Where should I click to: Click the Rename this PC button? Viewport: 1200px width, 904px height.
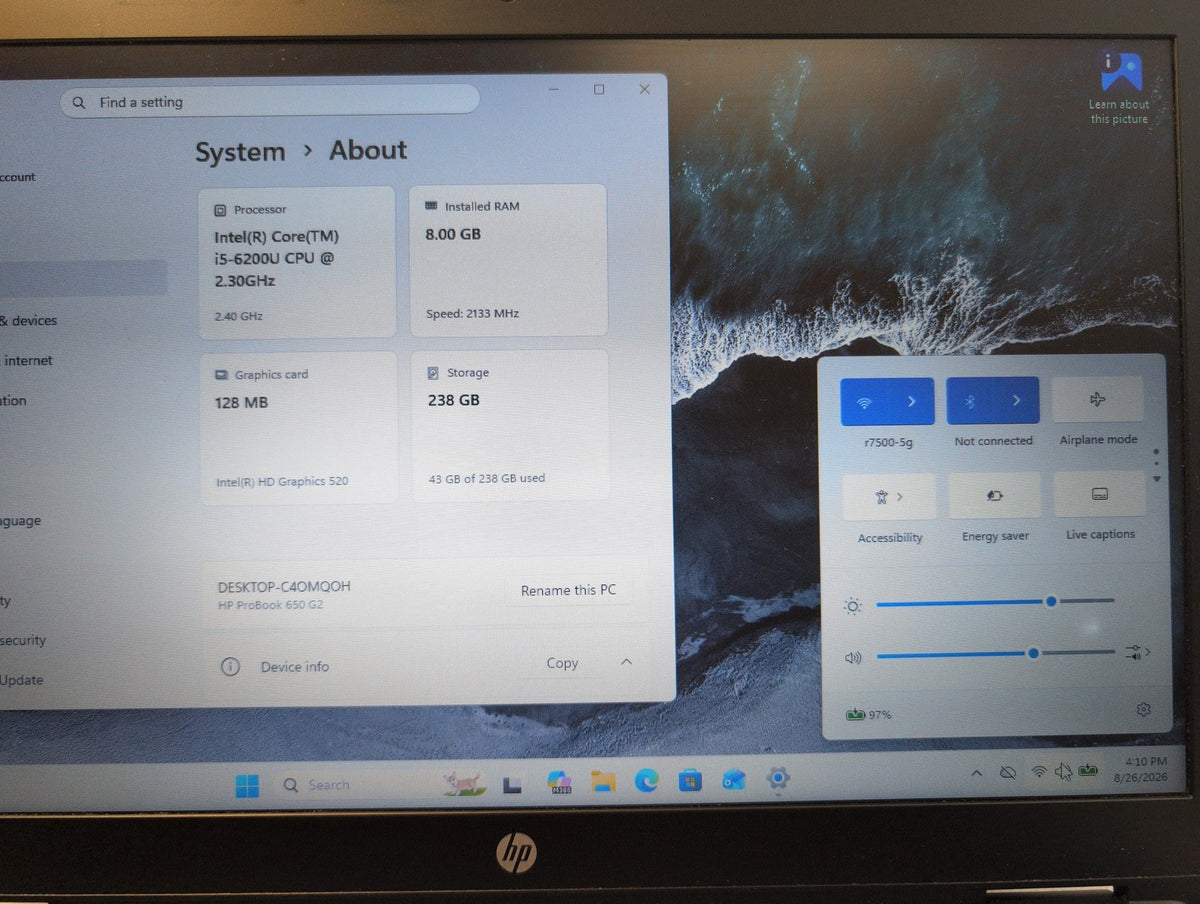568,590
